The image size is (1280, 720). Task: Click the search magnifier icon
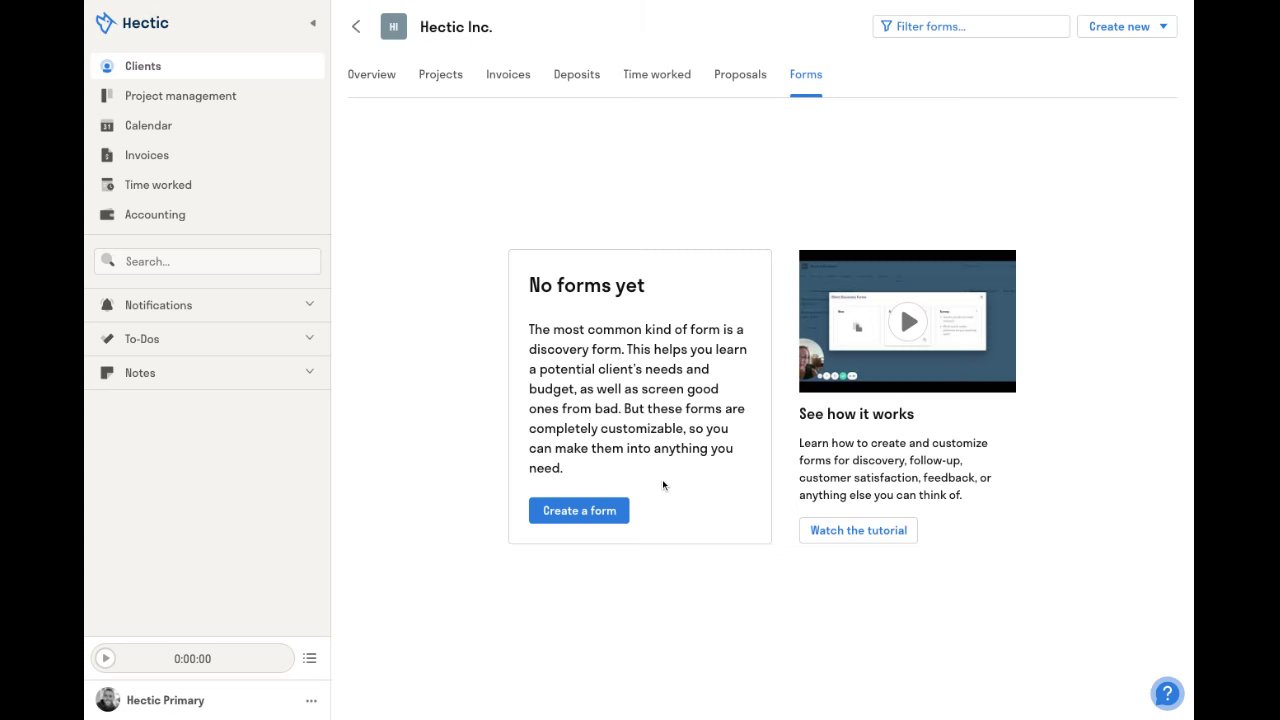tap(109, 261)
